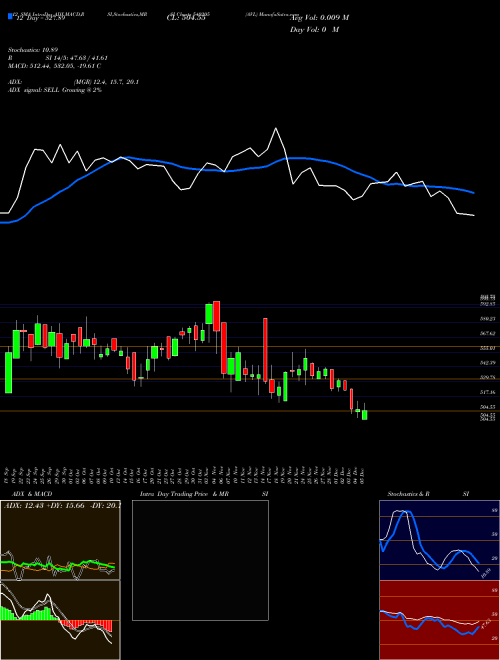Select the 'Day Vol: 0 M' text
This screenshot has width=500, height=660.
point(314,30)
